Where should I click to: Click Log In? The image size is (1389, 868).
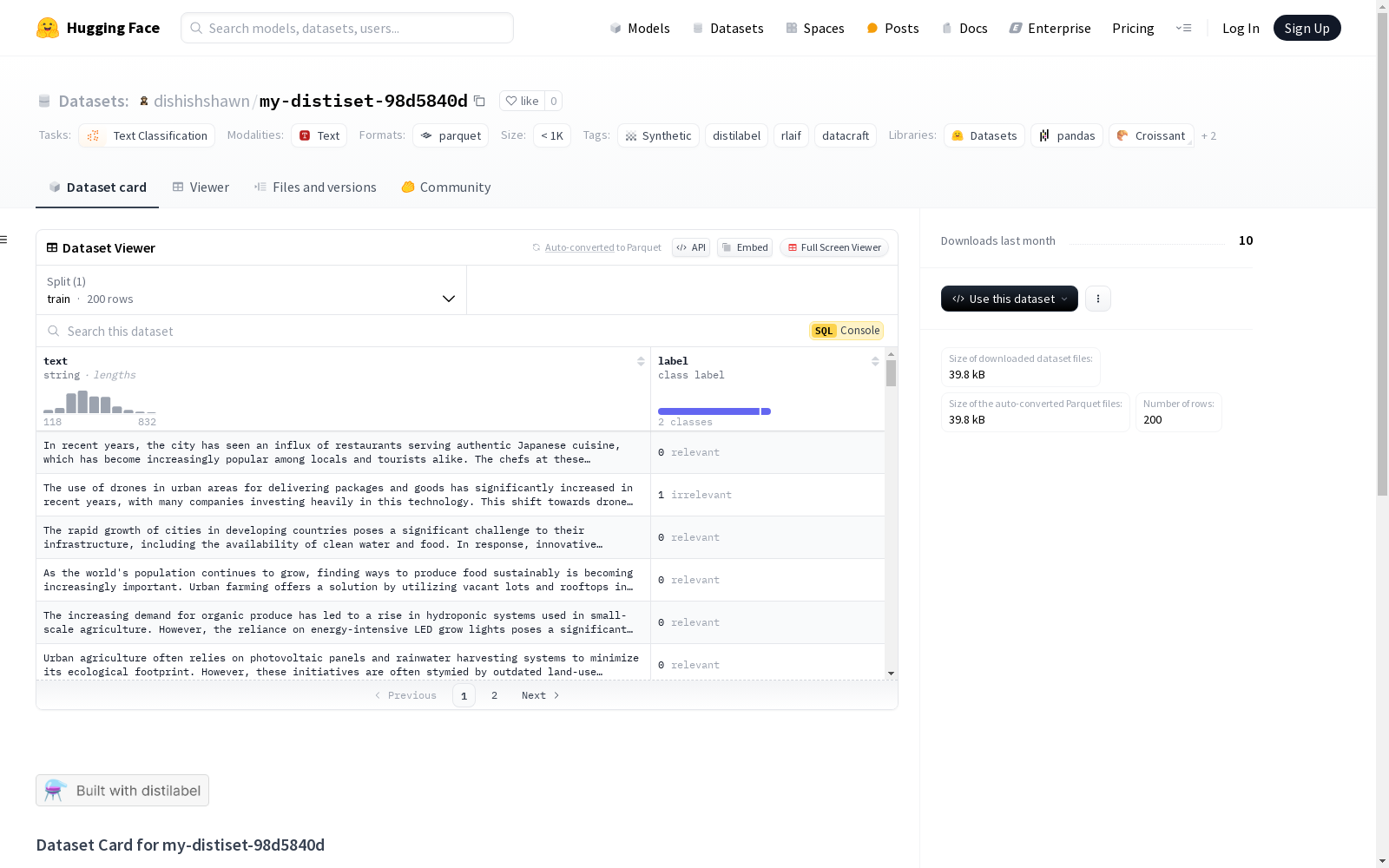point(1241,28)
